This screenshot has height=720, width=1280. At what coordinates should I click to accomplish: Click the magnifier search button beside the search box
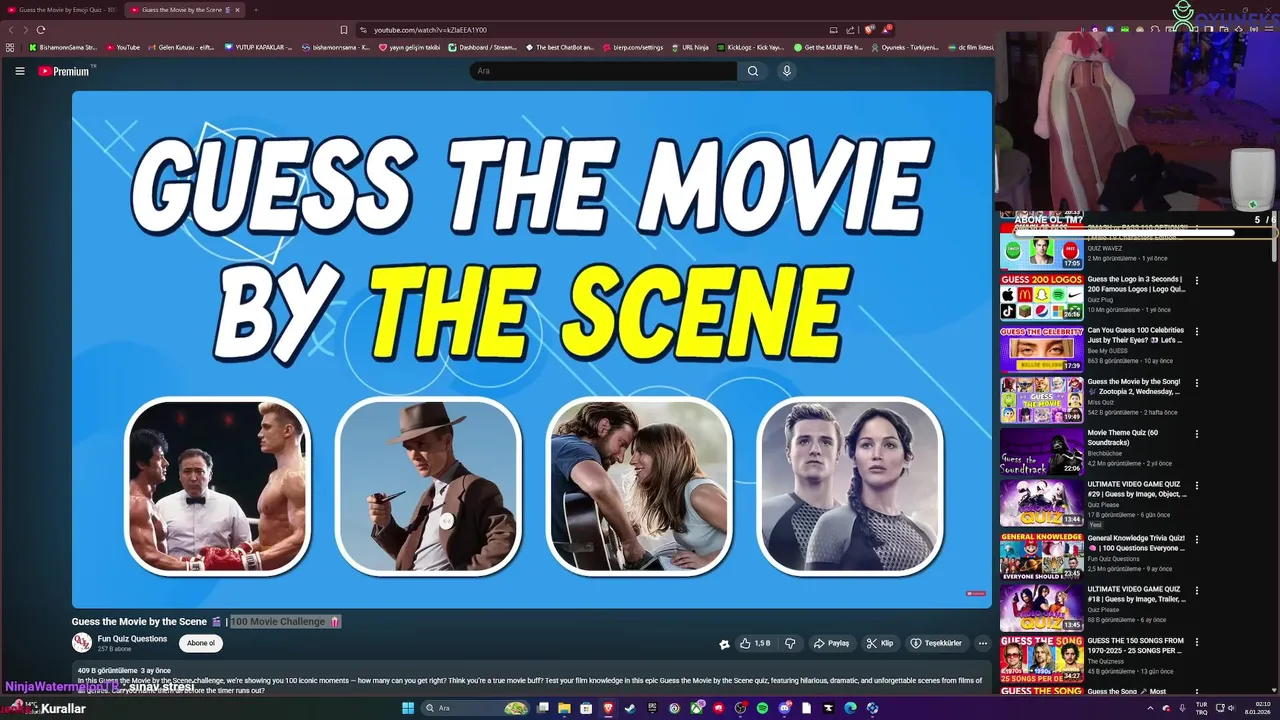753,71
